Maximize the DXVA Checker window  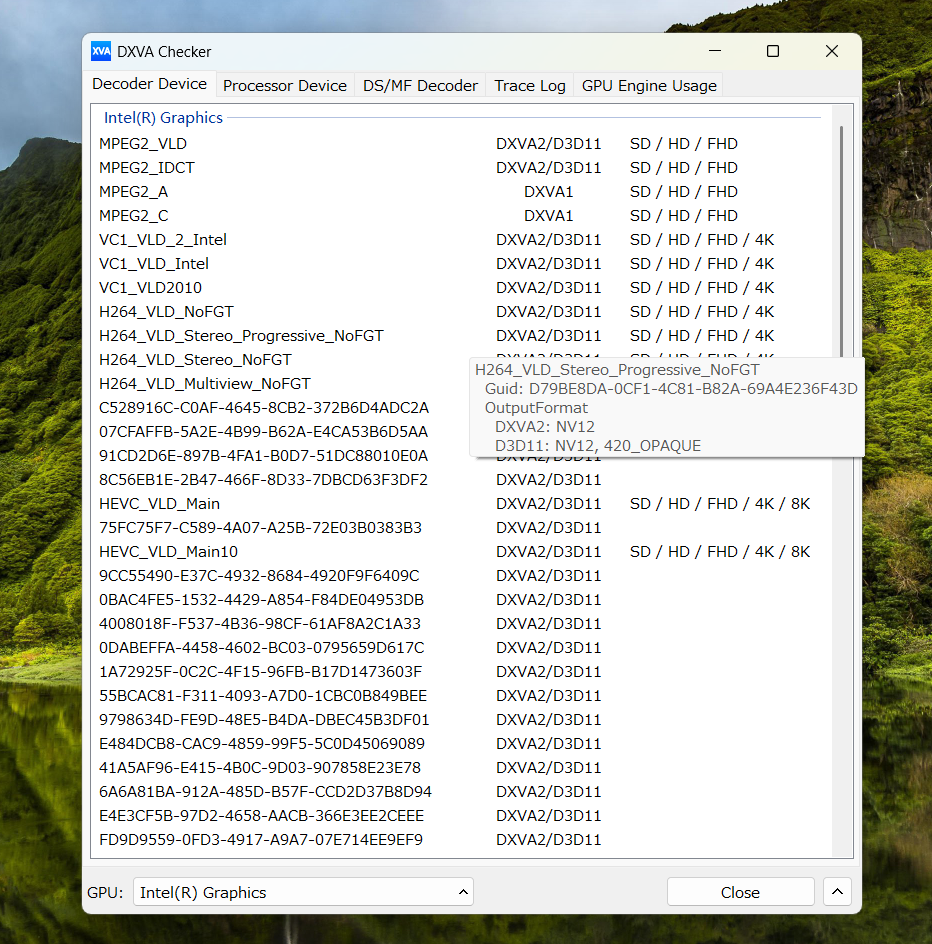tap(773, 51)
